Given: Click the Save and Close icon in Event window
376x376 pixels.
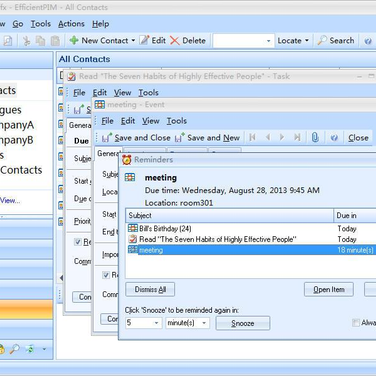Looking at the screenshot, I should (x=106, y=138).
